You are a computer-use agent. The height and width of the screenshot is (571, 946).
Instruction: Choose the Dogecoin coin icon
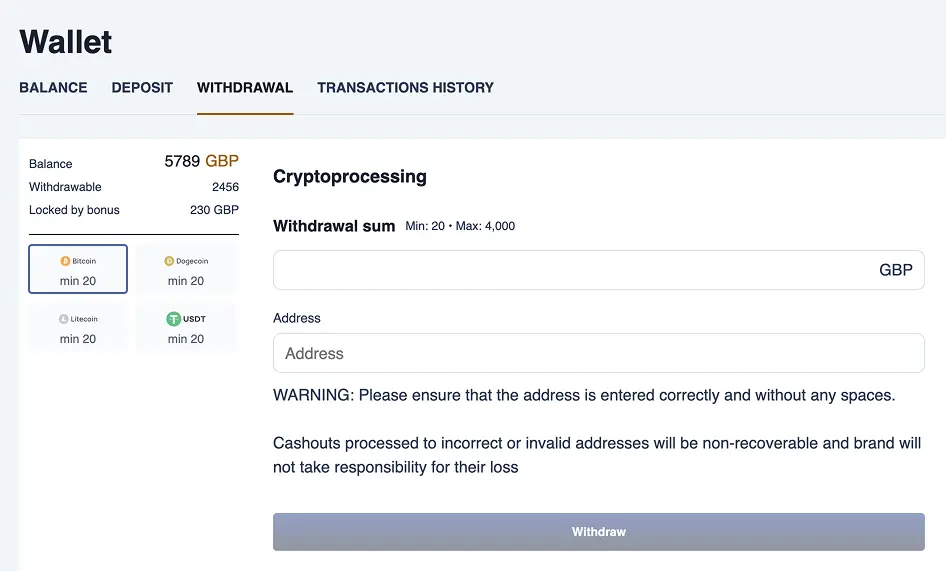tap(169, 261)
